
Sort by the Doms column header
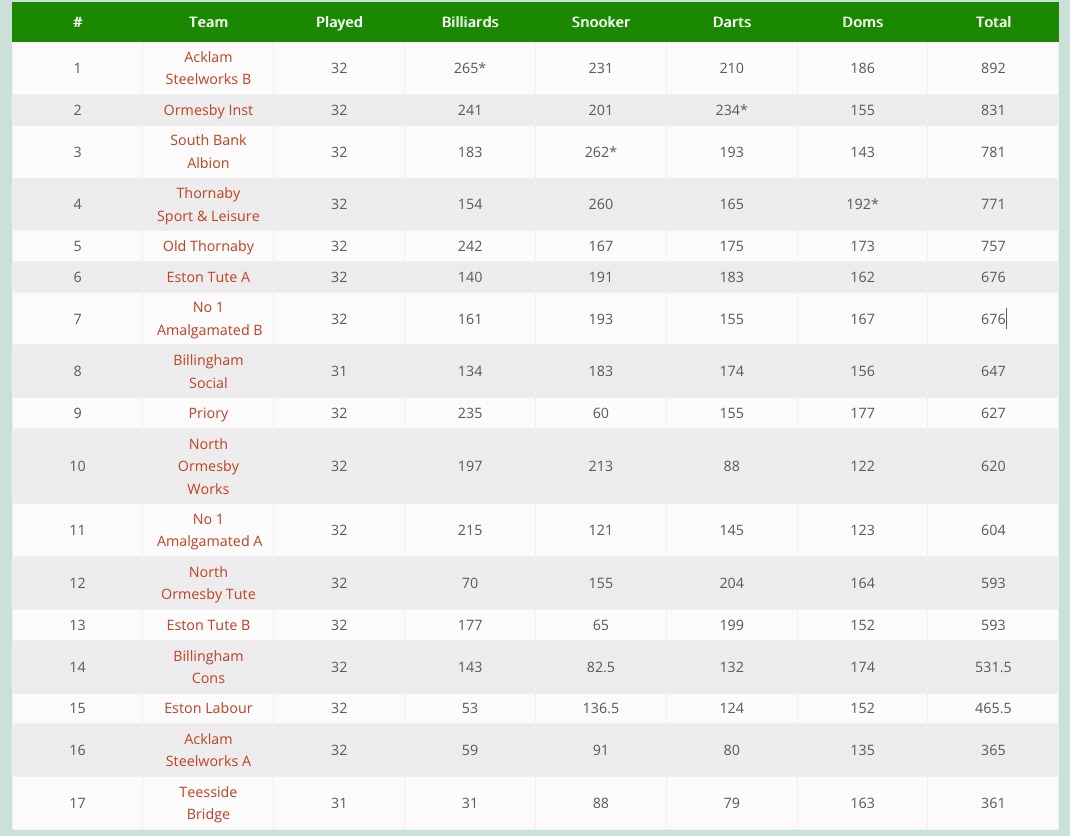coord(862,22)
